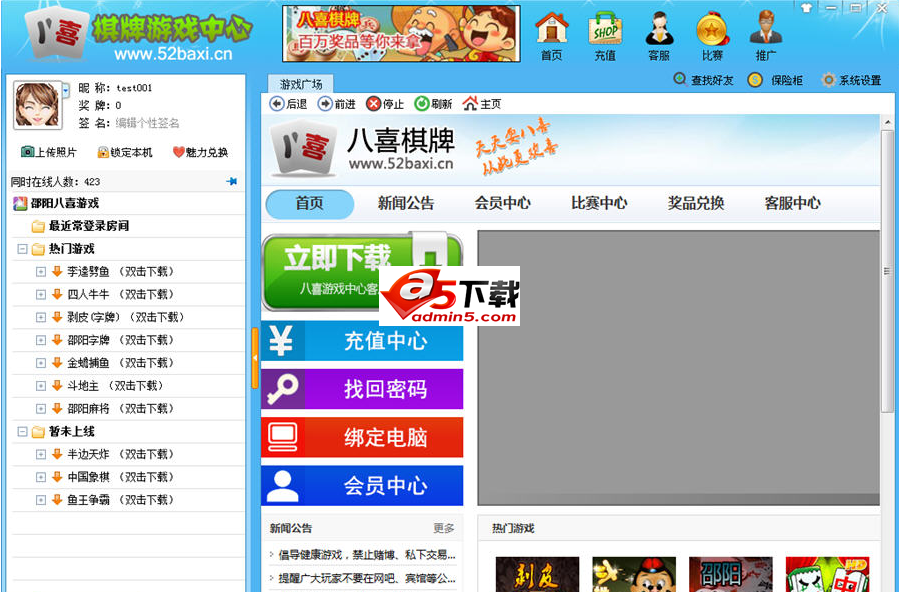Click the web page vertical scrollbar
899x592 pixels.
tap(888, 270)
